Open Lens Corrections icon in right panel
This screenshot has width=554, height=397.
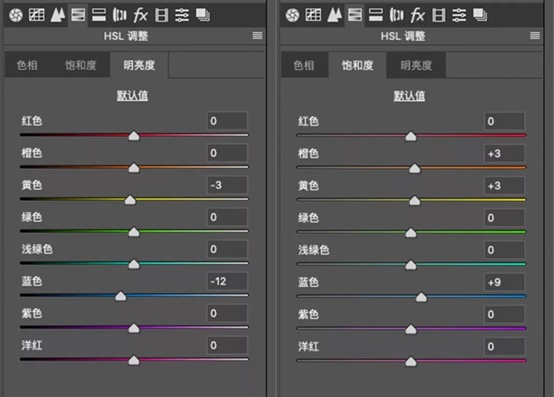(x=396, y=15)
